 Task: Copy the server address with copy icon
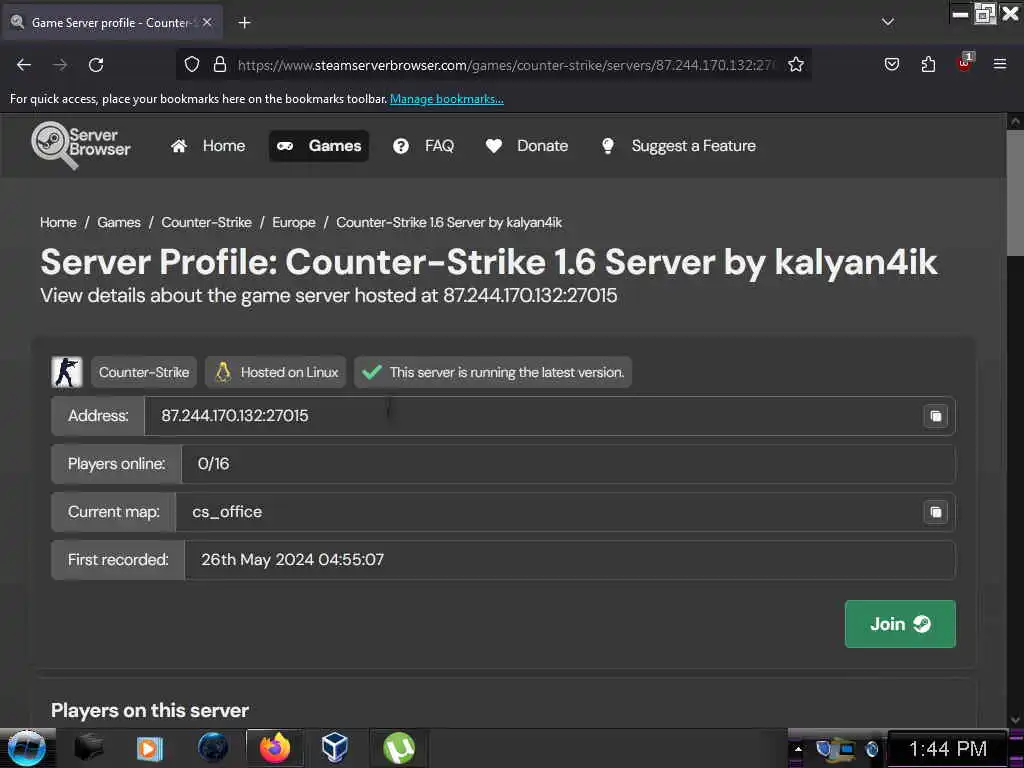(x=935, y=416)
